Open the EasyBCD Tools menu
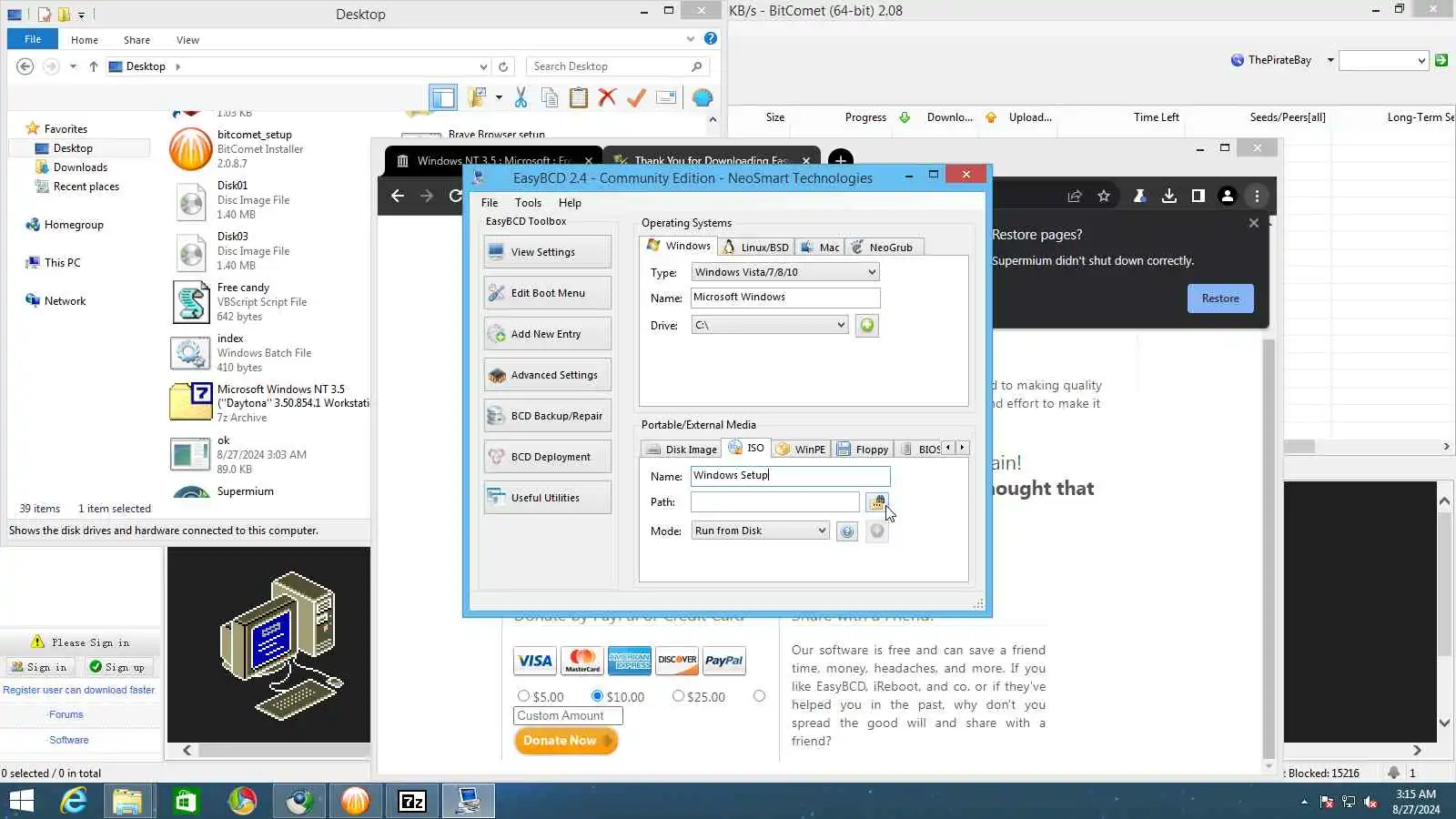 528,203
